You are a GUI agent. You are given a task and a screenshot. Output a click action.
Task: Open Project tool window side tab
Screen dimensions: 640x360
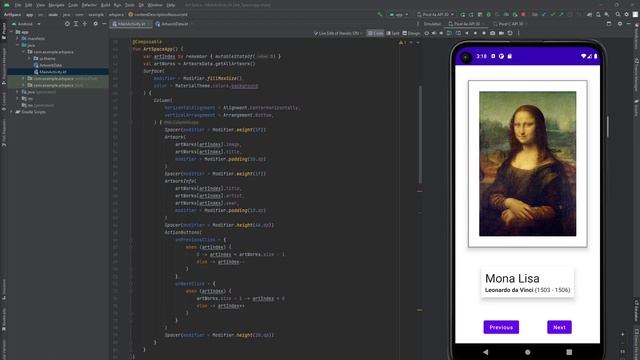point(4,31)
